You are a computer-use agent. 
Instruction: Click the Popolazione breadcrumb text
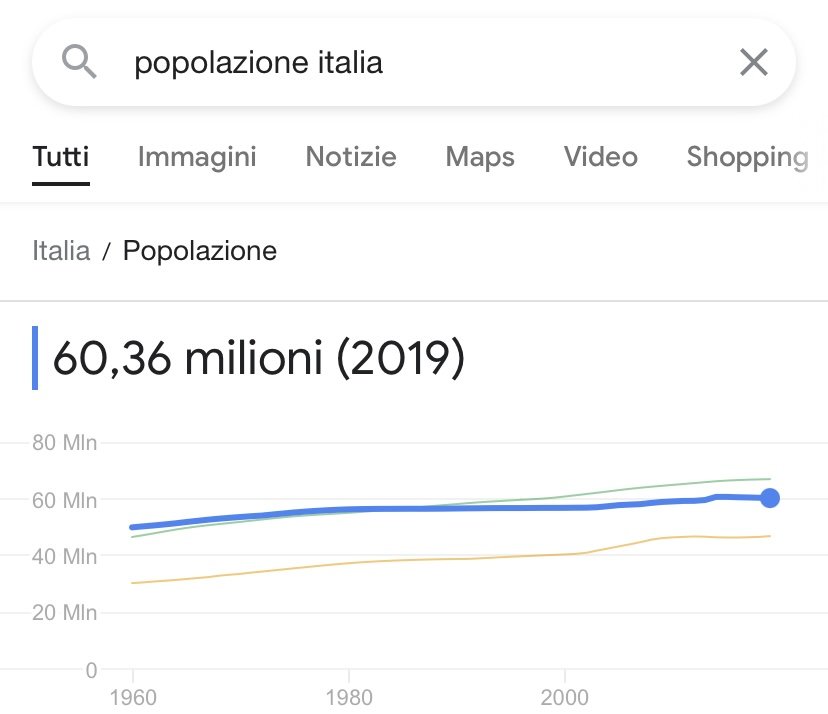pyautogui.click(x=200, y=250)
